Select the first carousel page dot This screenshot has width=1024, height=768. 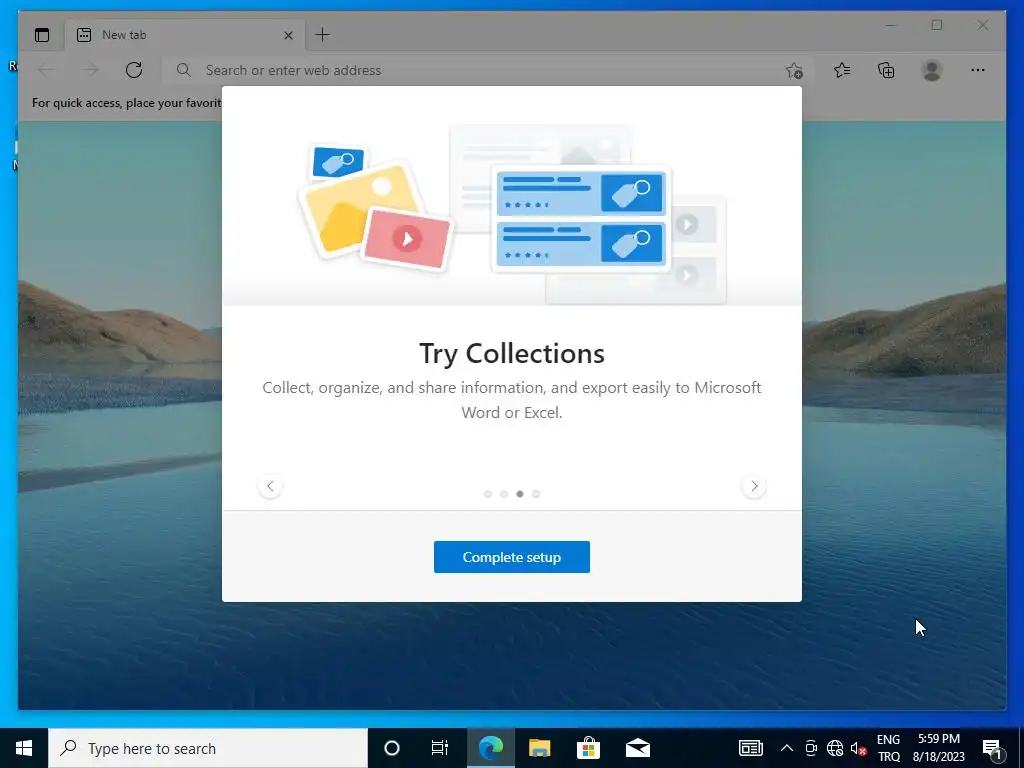(x=488, y=494)
